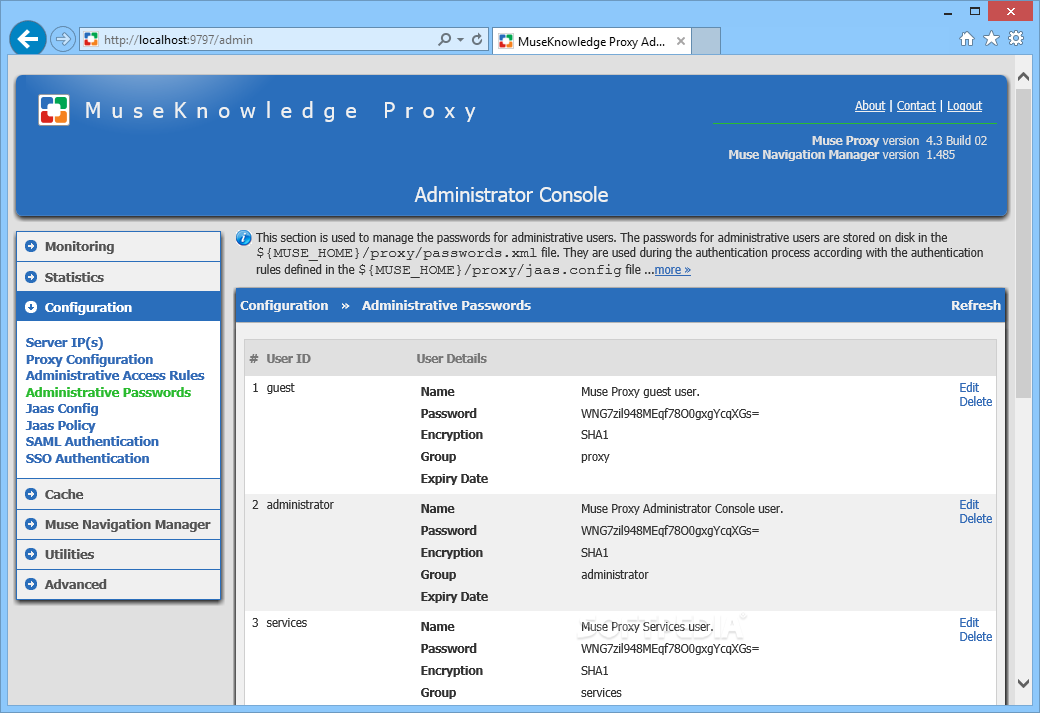Image resolution: width=1040 pixels, height=713 pixels.
Task: Delete the administrator user entry
Action: tap(976, 519)
